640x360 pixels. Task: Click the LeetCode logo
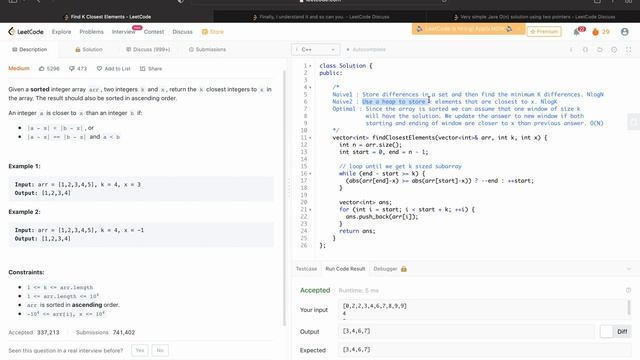(26, 31)
